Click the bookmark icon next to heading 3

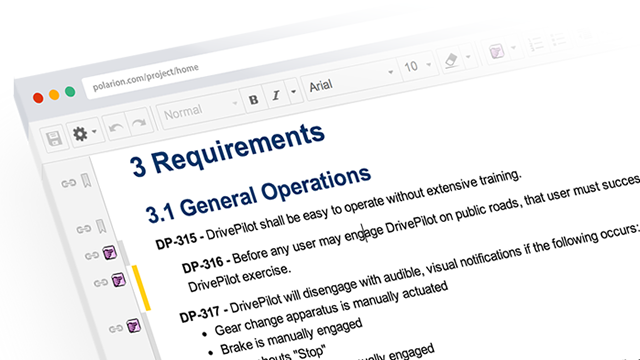86,180
